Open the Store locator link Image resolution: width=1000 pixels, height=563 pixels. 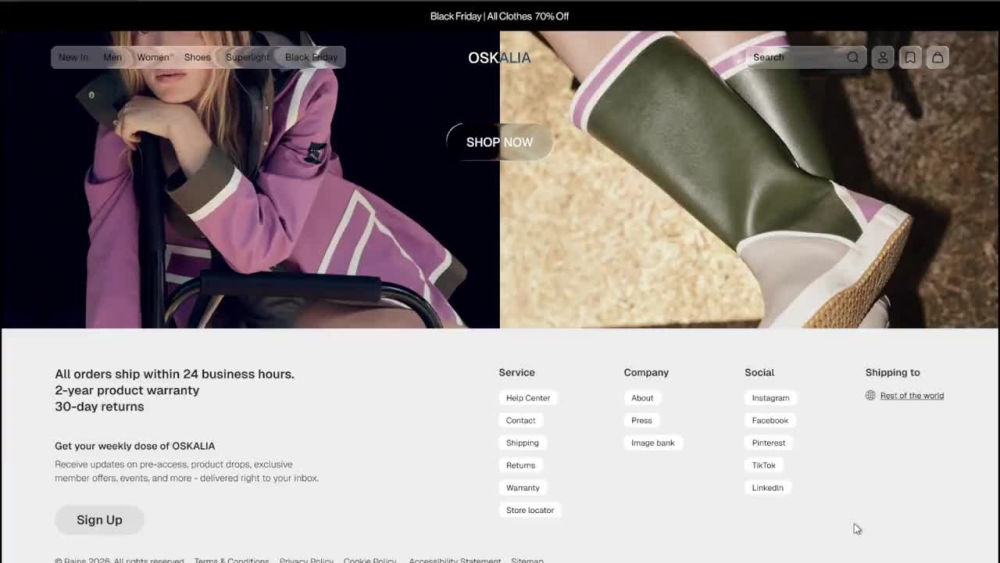[x=530, y=510]
